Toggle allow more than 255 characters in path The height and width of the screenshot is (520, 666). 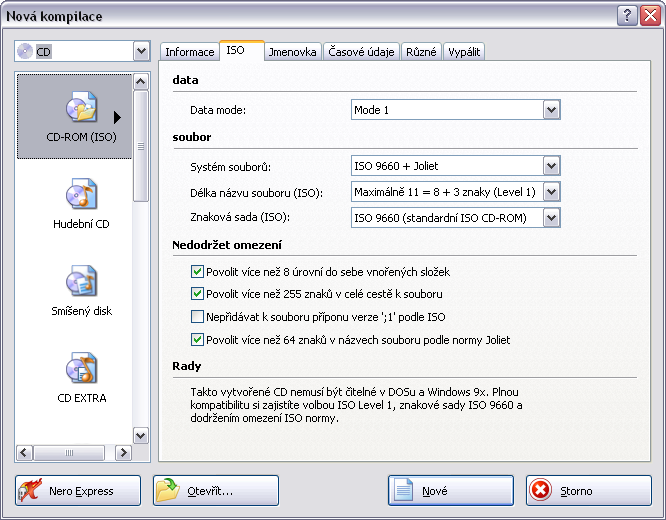pyautogui.click(x=197, y=294)
